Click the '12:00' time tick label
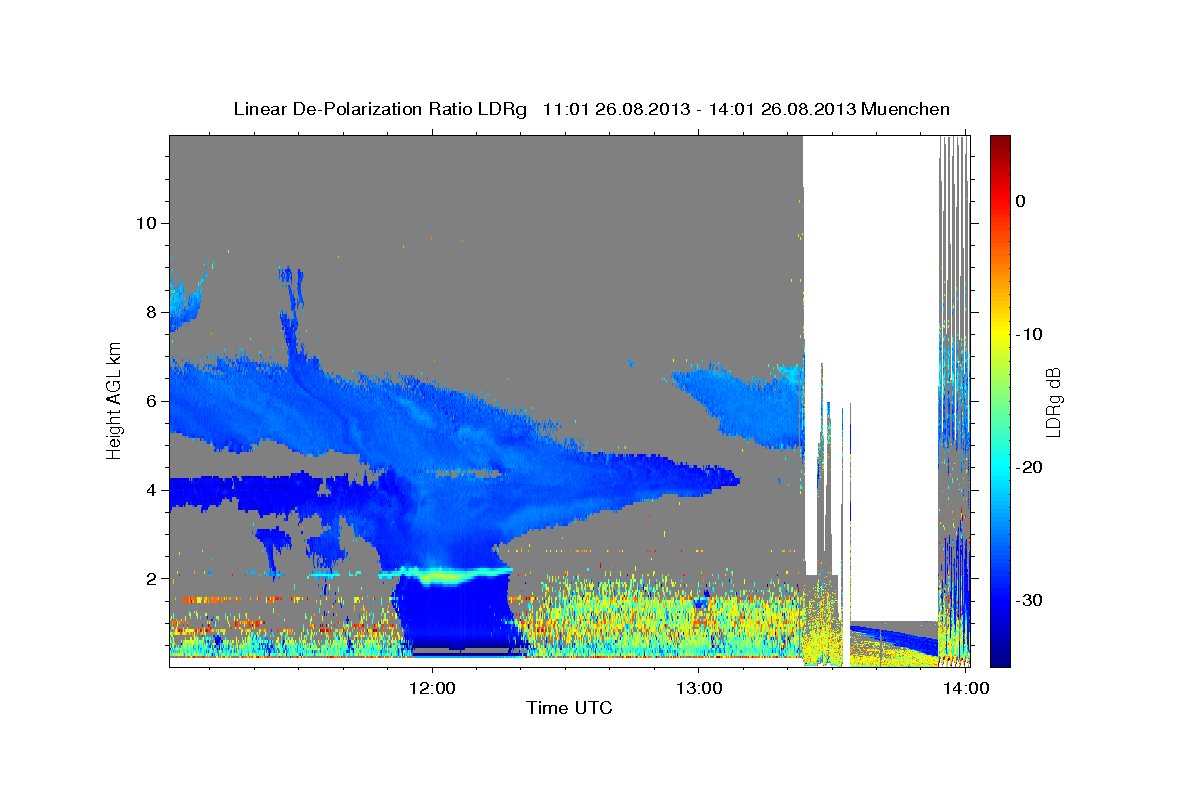1200x800 pixels. [432, 688]
